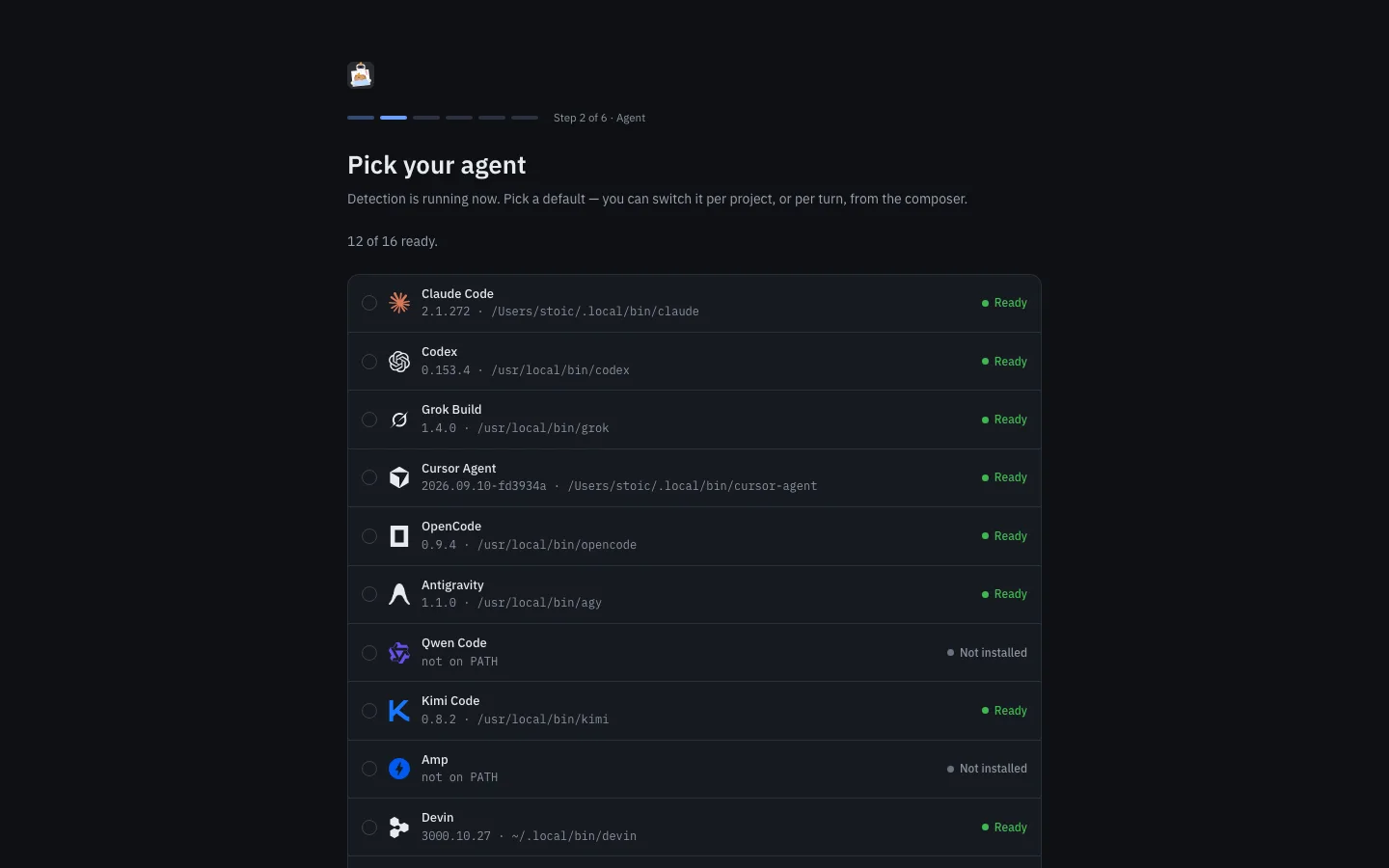Click the Claude Code starburst icon

pyautogui.click(x=399, y=303)
